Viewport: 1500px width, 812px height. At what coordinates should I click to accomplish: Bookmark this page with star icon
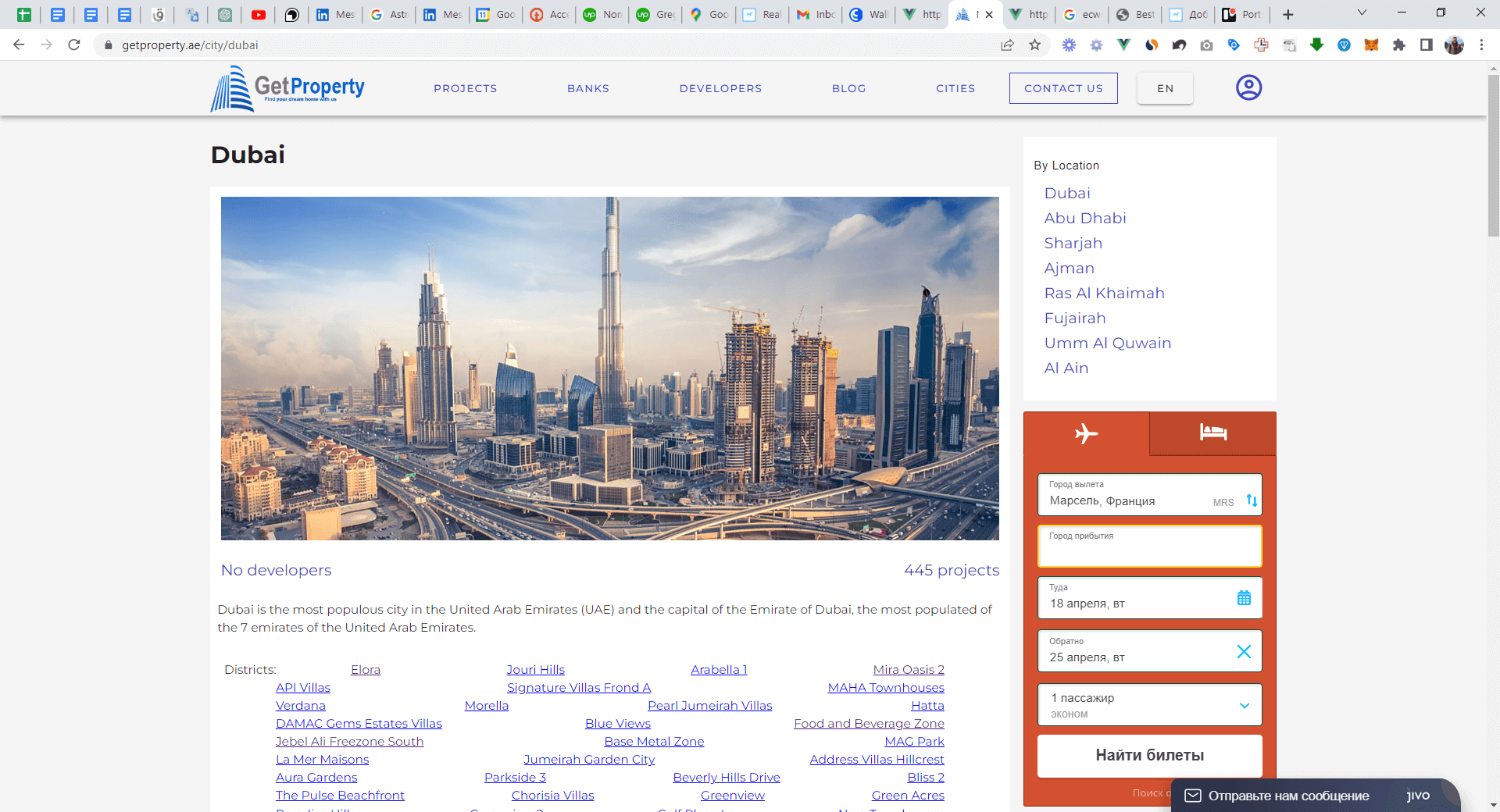click(x=1035, y=45)
